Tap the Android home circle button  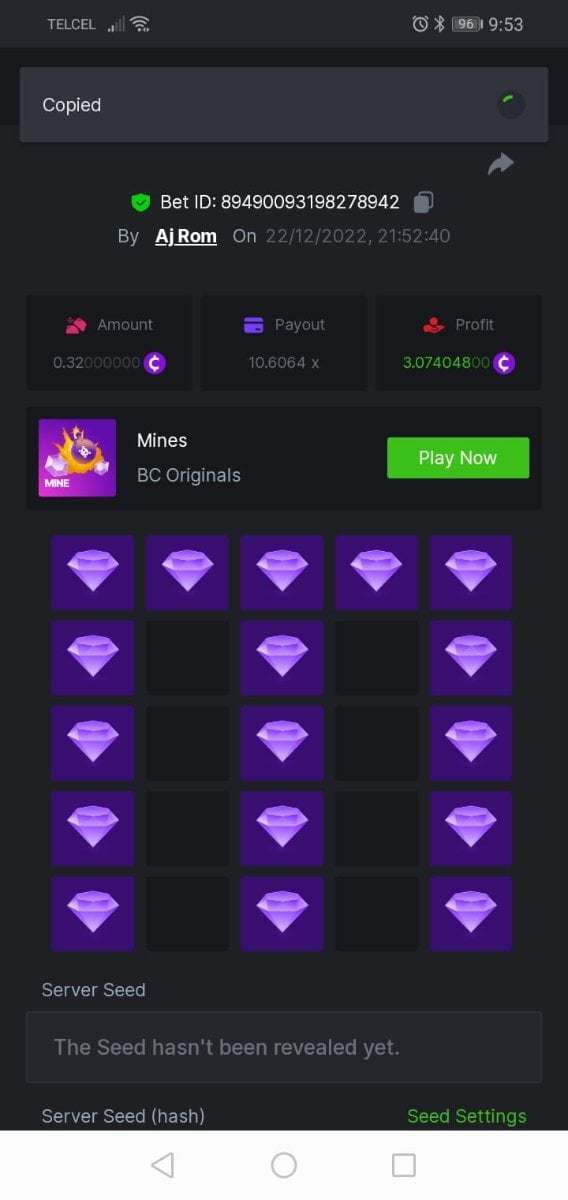(284, 1165)
